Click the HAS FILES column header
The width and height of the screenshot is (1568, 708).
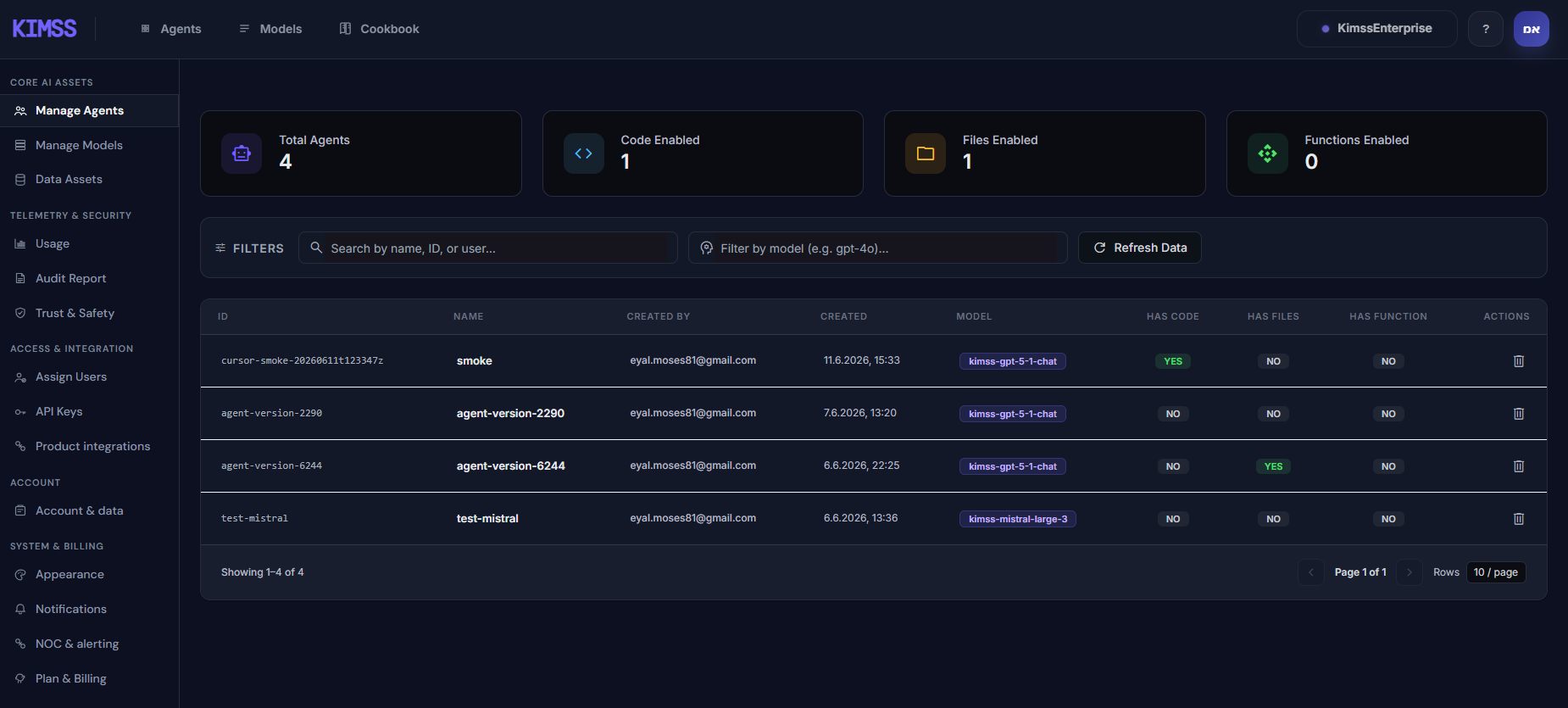point(1273,316)
